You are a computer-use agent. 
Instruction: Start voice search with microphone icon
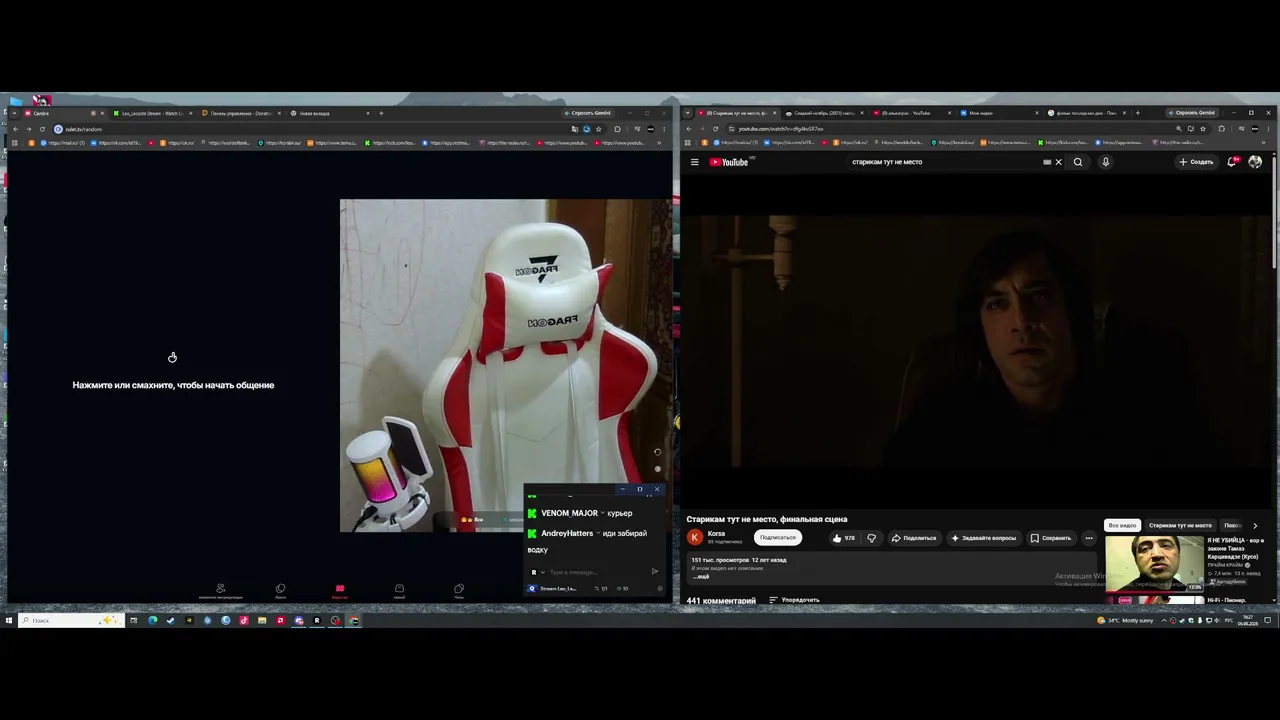[1105, 162]
